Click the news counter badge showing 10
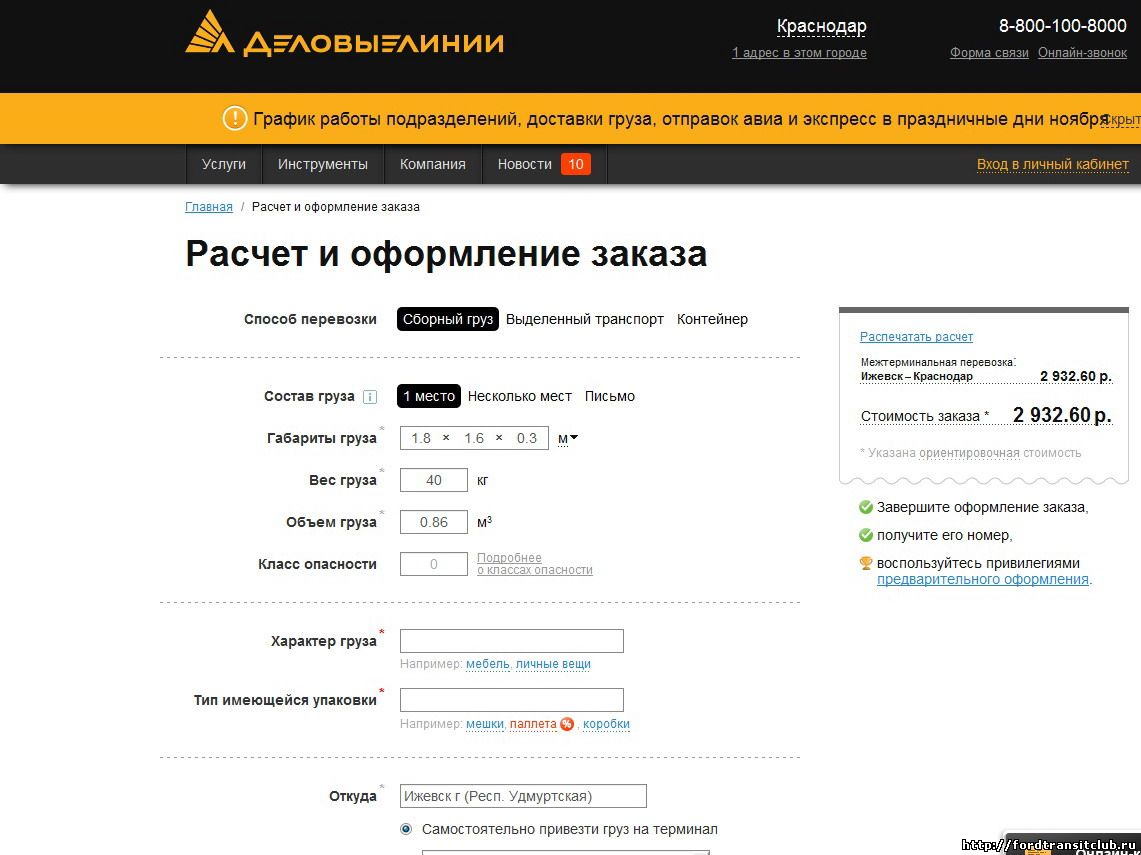Image resolution: width=1141 pixels, height=855 pixels. tap(575, 164)
